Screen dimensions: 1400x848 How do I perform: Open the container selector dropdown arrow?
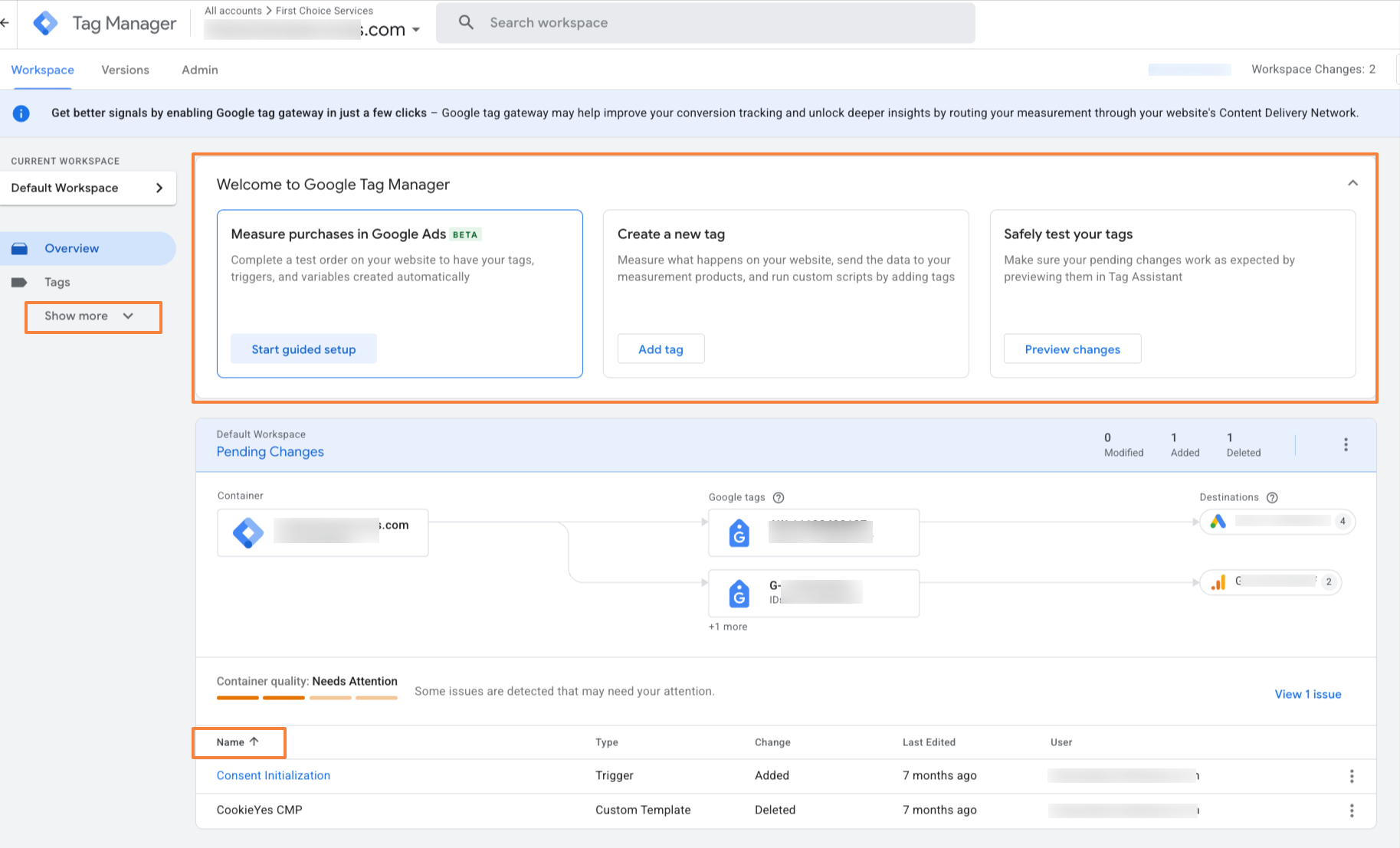point(416,30)
